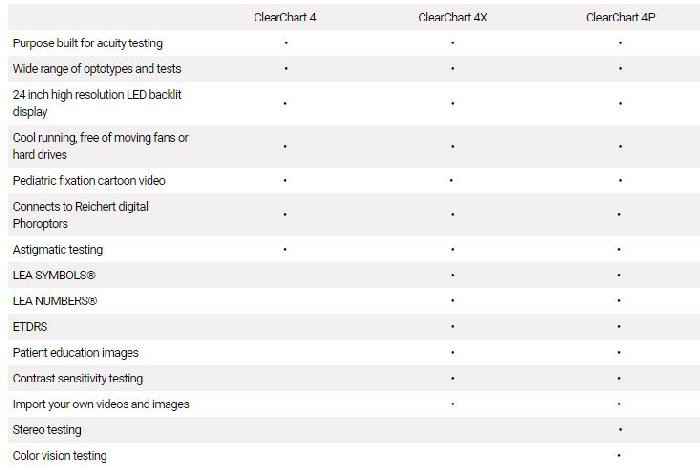Image resolution: width=700 pixels, height=468 pixels.
Task: Click "Connects to Reichert digital Phoroptors" label
Action: click(x=81, y=215)
